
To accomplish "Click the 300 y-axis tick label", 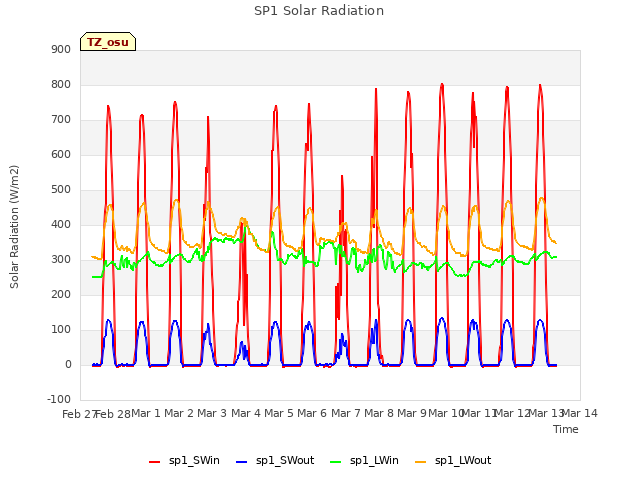I will point(61,260).
